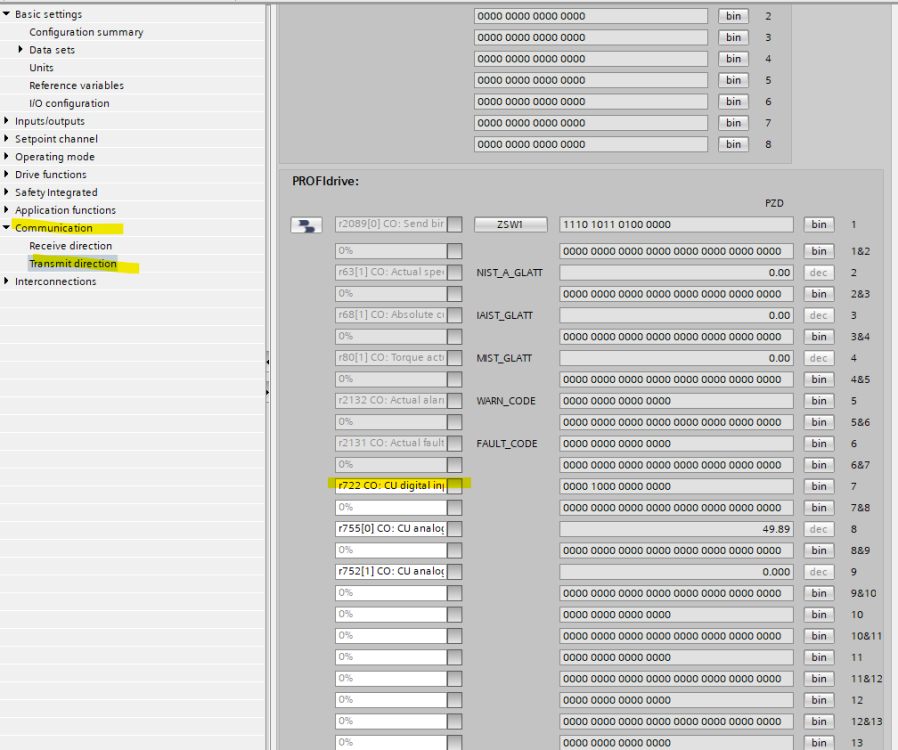Toggle dec format button for PZD 9 value
898x750 pixels.
tap(818, 572)
